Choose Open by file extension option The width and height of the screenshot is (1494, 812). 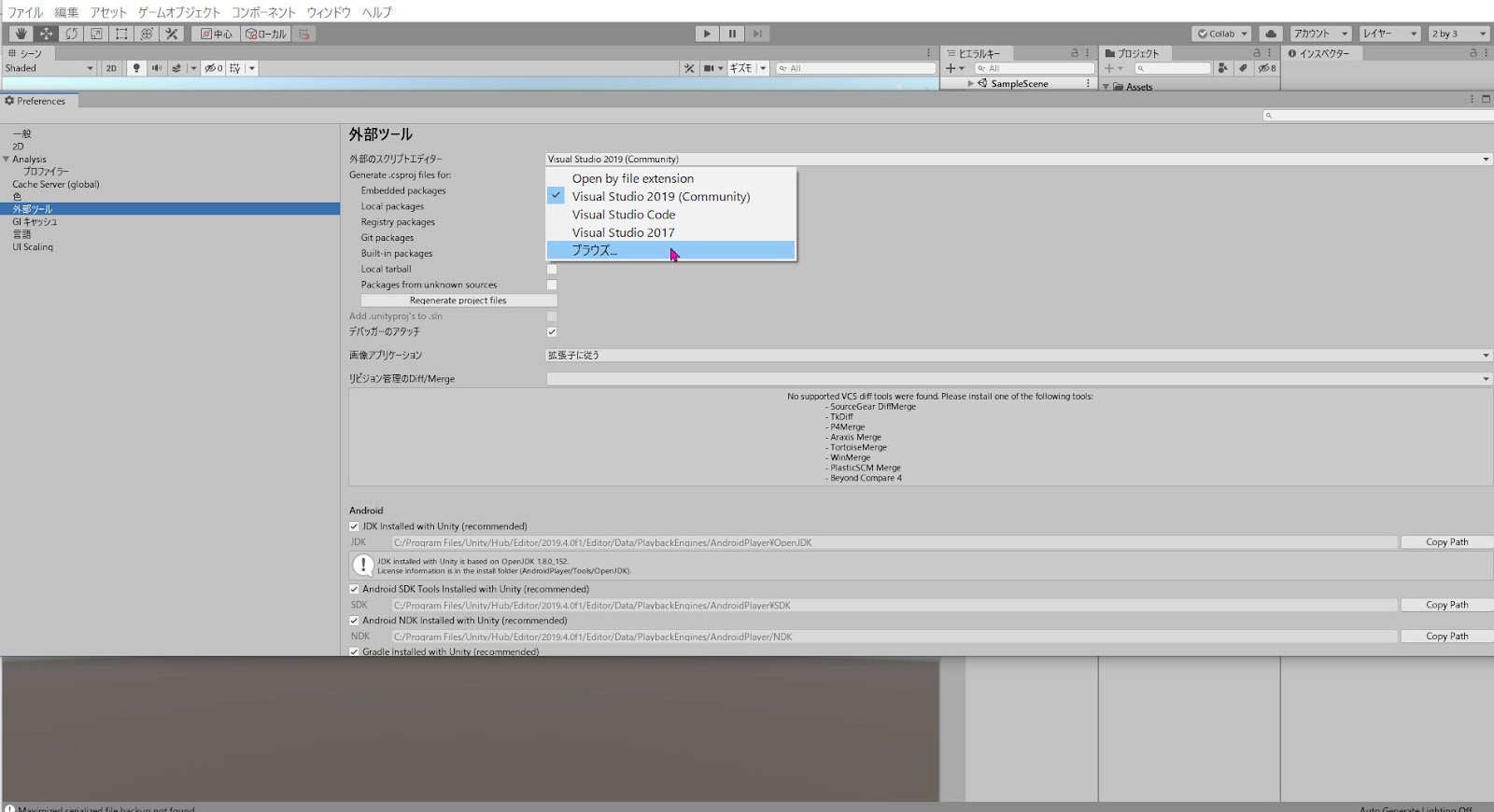(x=670, y=178)
